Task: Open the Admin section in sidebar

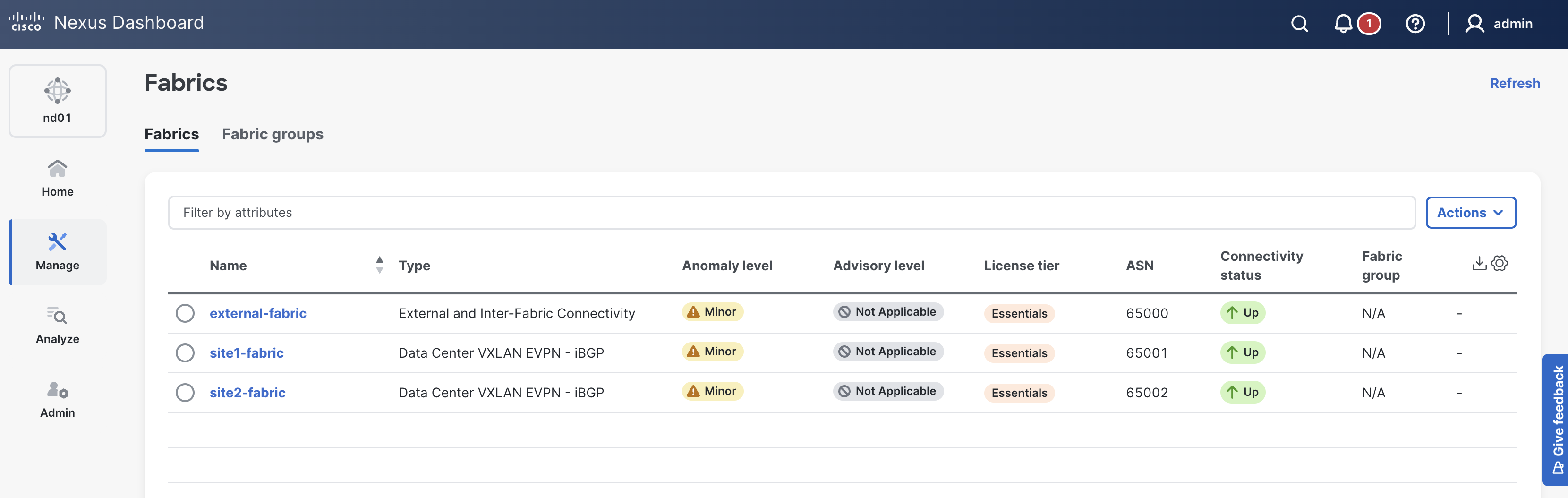Action: pos(57,399)
